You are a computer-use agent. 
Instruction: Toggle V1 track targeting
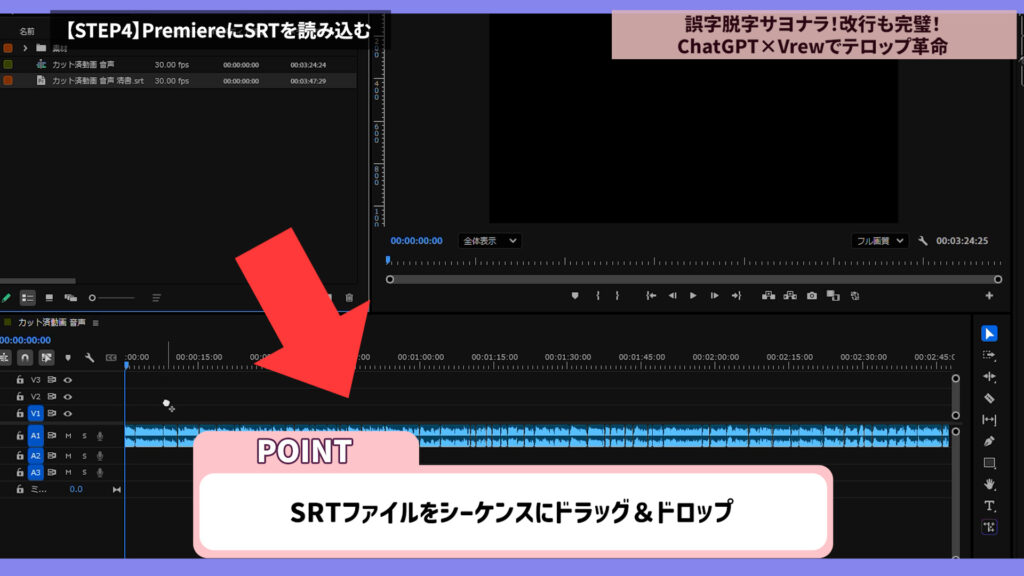(x=35, y=413)
